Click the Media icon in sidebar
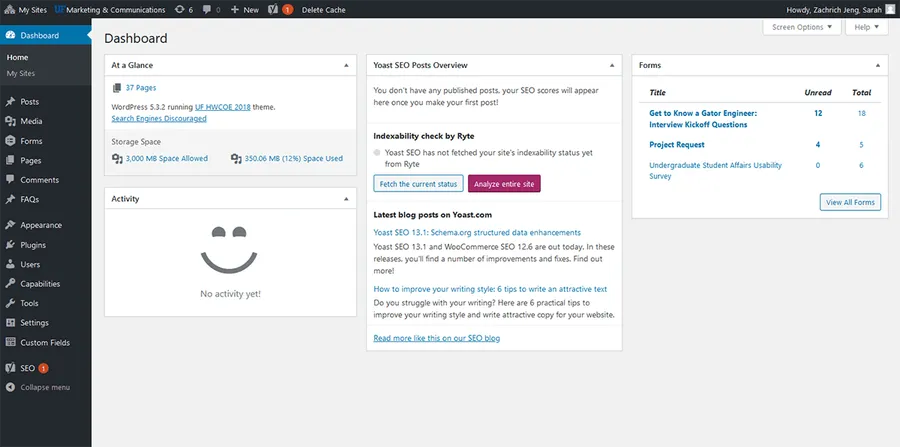900x447 pixels. (x=10, y=121)
